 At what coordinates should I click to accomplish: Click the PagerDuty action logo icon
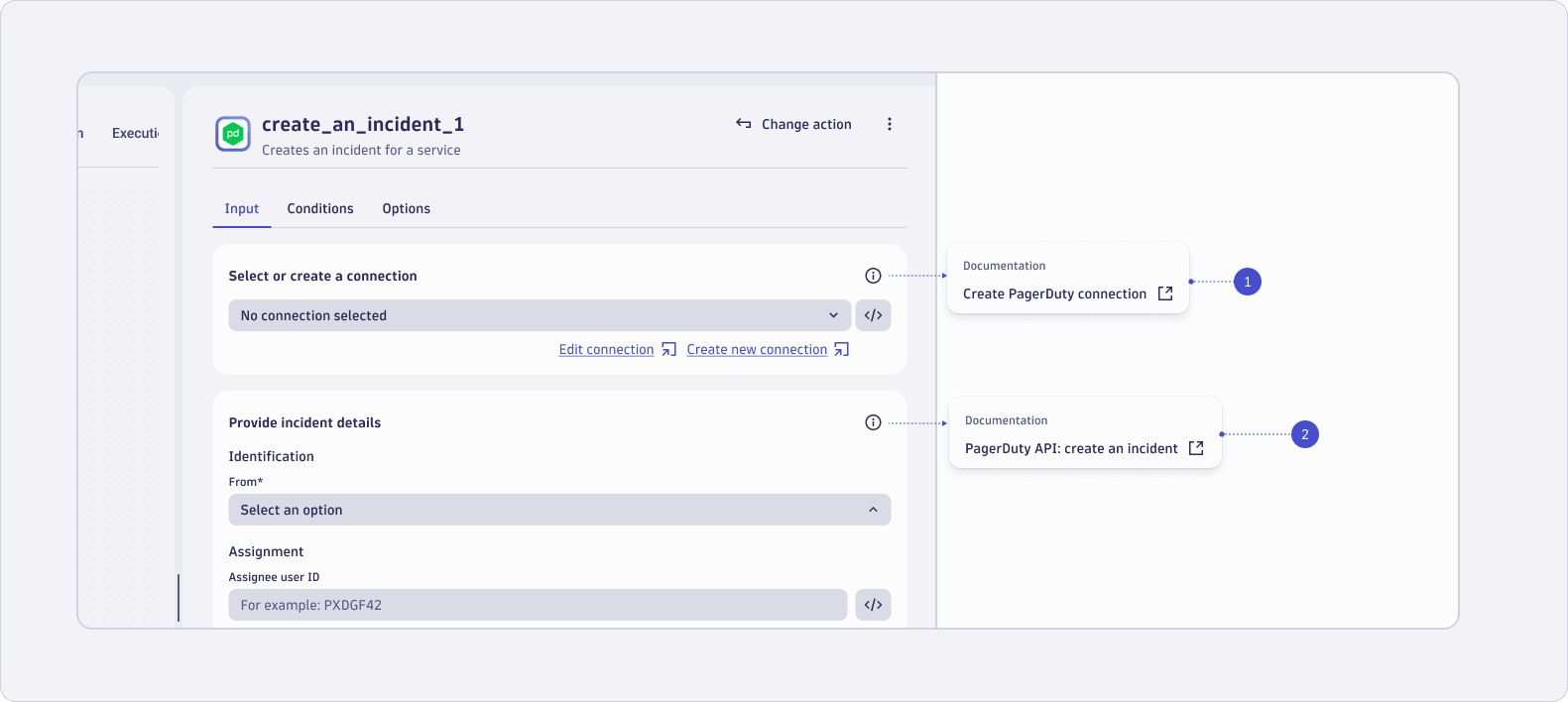click(233, 134)
